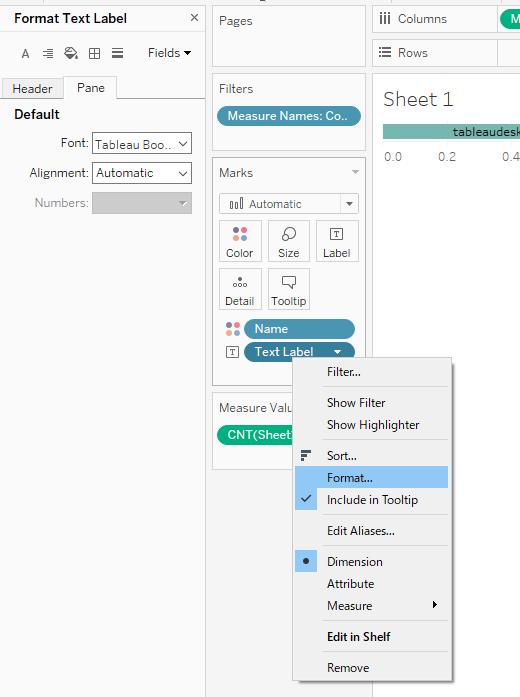Image resolution: width=520 pixels, height=697 pixels.
Task: Open the Lines formatting icon
Action: [x=117, y=54]
